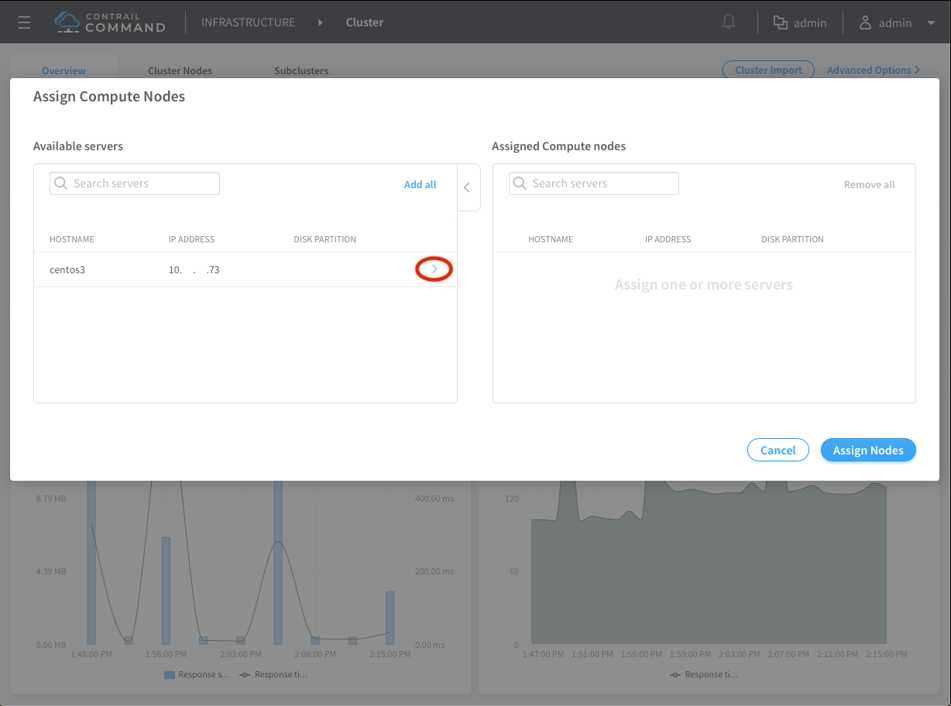This screenshot has height=706, width=951.
Task: Click the Assign Nodes button
Action: click(x=868, y=450)
